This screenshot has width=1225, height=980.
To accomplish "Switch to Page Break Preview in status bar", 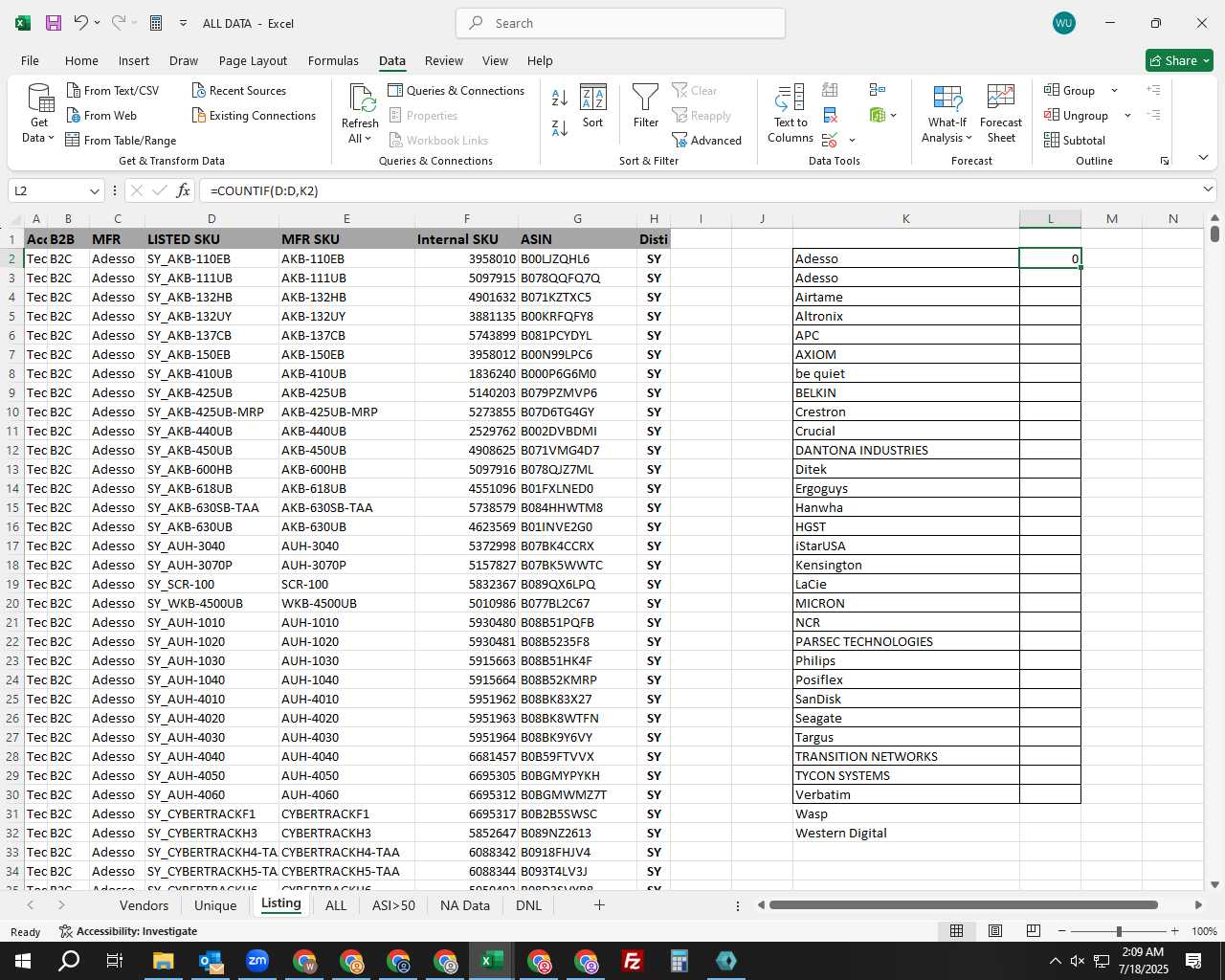I will (1034, 931).
